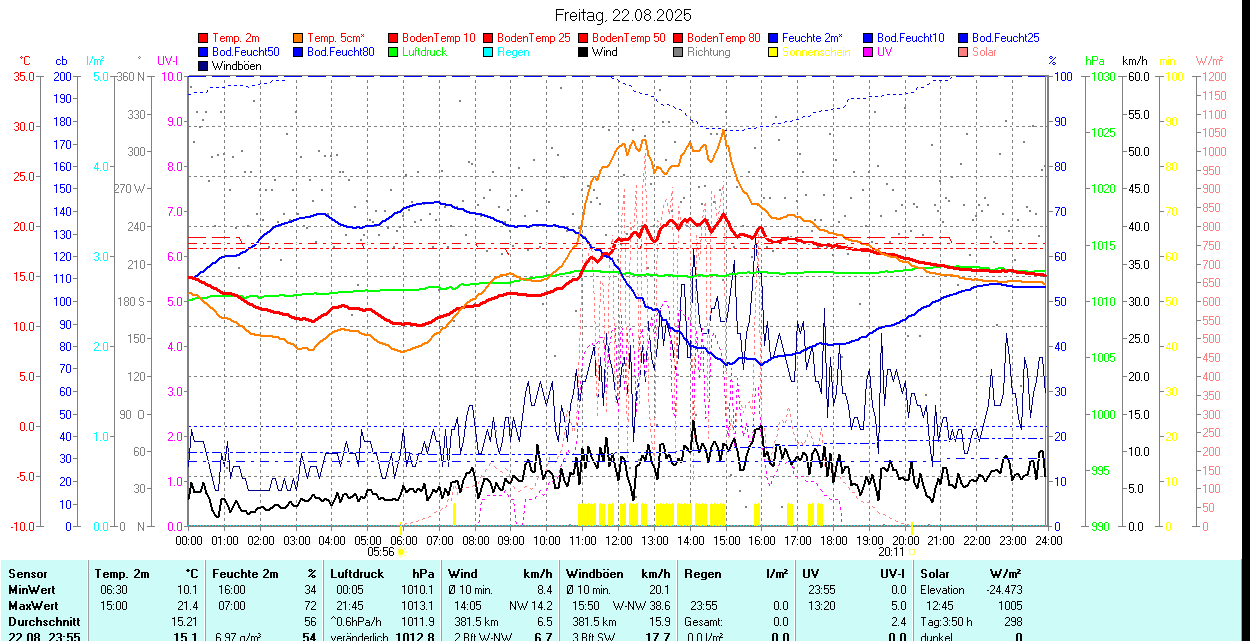This screenshot has height=641, width=1250.
Task: Click the Solar legend label
Action: point(984,52)
